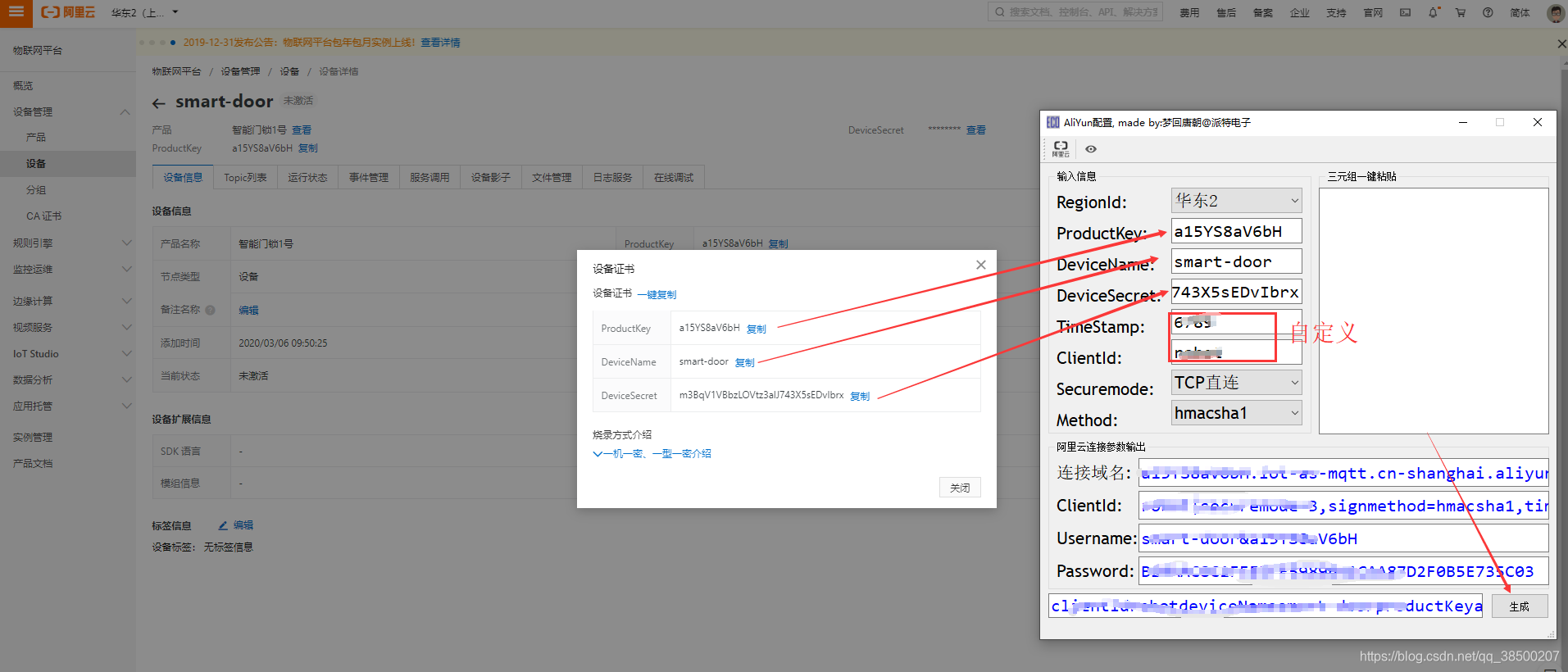The image size is (1568, 672).
Task: Open the 支持 menu
Action: tap(1336, 12)
